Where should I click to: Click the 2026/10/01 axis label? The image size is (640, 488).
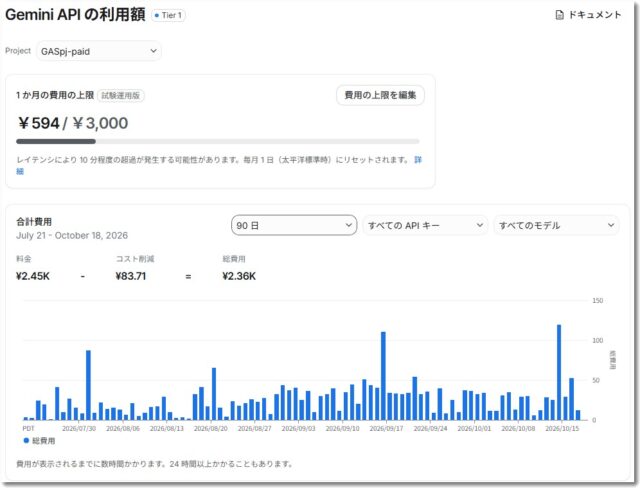click(x=474, y=428)
